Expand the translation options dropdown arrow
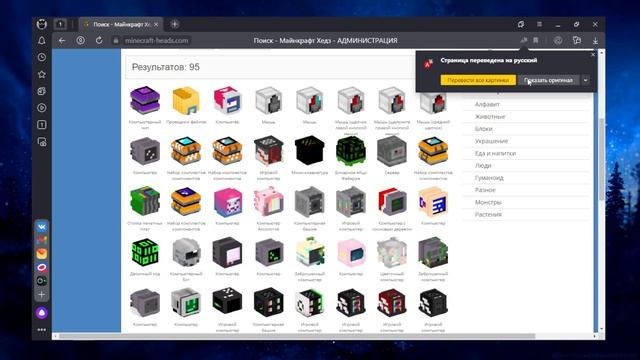 (x=585, y=80)
